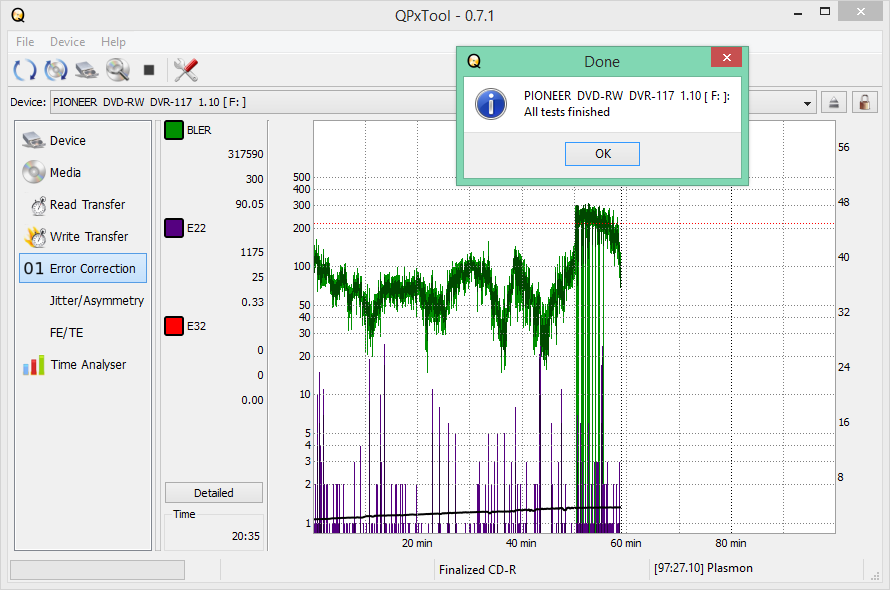Click the elapsed time value 20:35
This screenshot has height=590, width=890.
tap(245, 536)
